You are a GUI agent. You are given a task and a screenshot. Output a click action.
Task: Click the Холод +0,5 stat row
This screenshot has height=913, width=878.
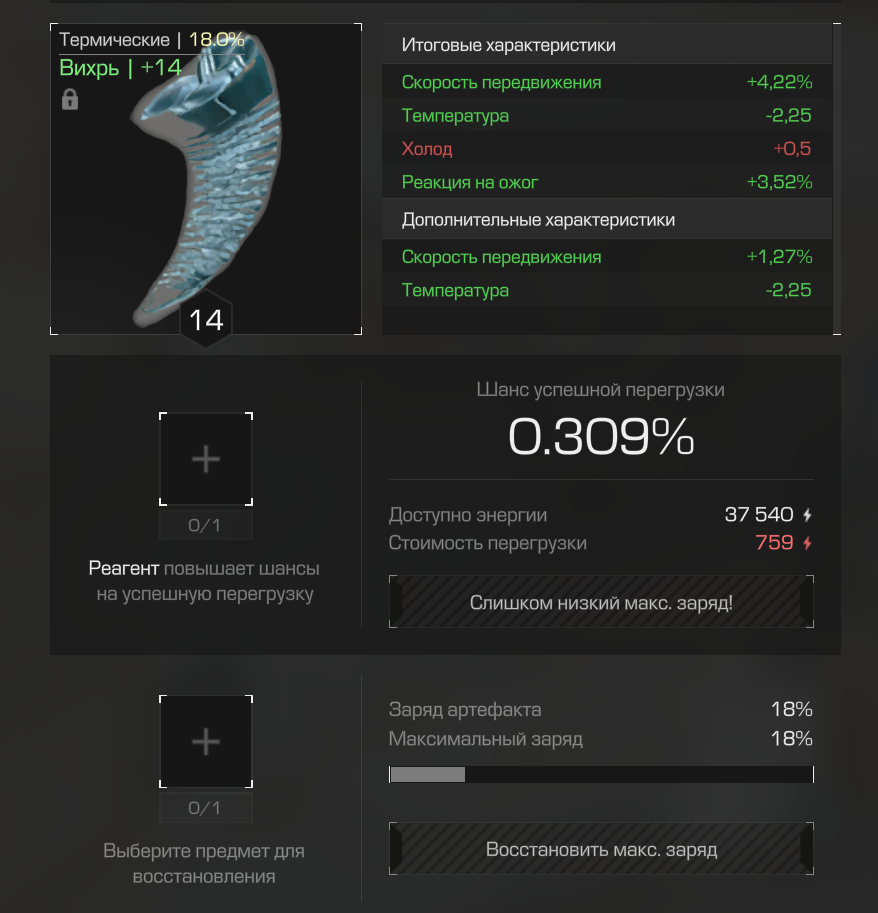point(607,148)
